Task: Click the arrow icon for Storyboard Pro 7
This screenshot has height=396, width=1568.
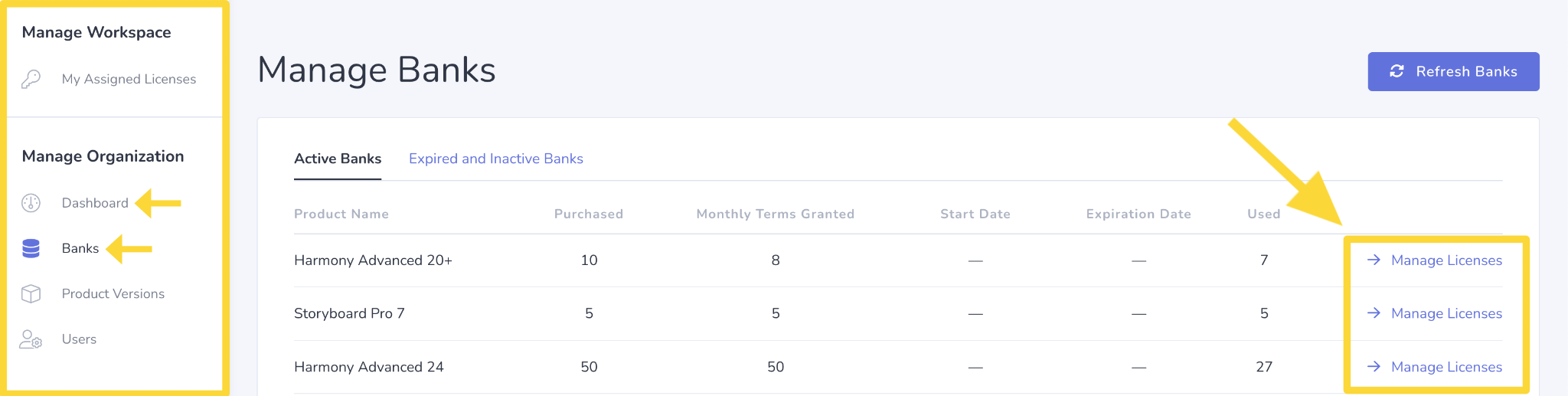Action: click(x=1374, y=313)
